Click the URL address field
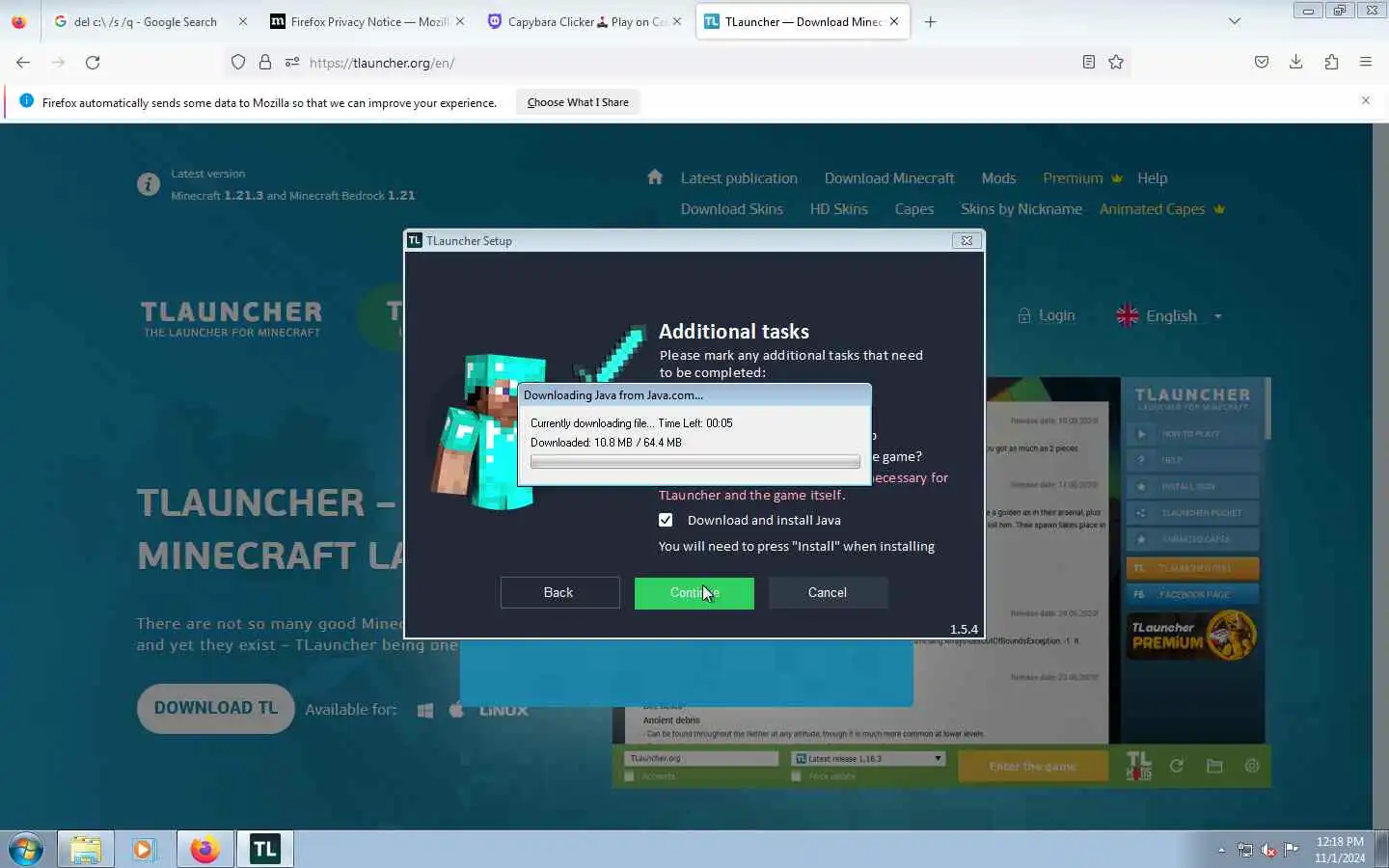The width and height of the screenshot is (1389, 868). 690,63
